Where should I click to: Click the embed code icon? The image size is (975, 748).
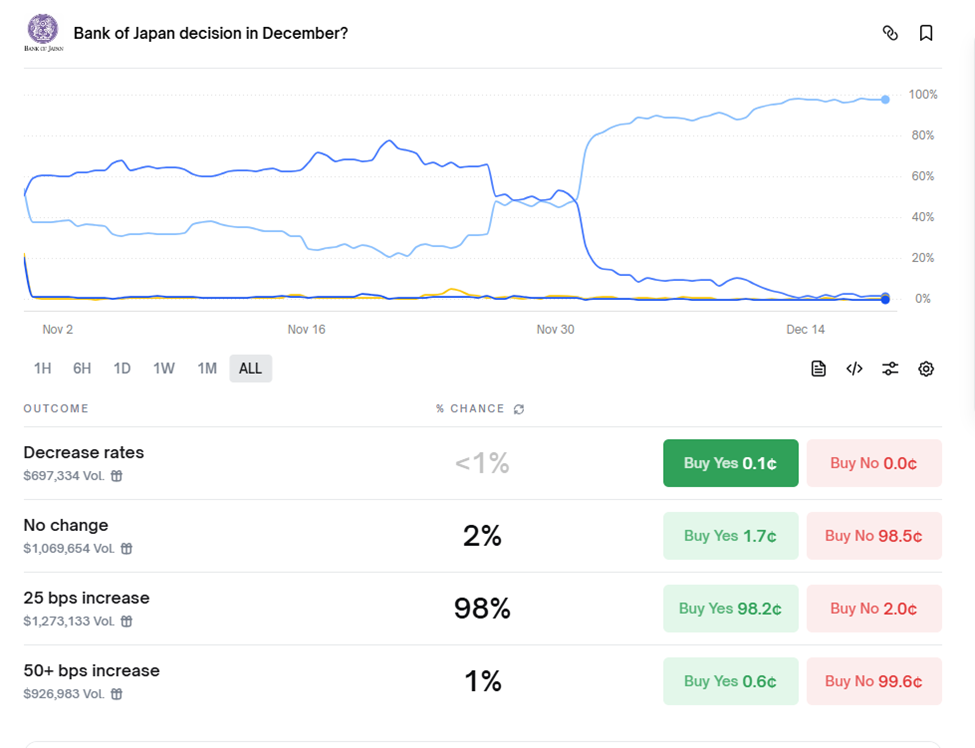(x=854, y=369)
